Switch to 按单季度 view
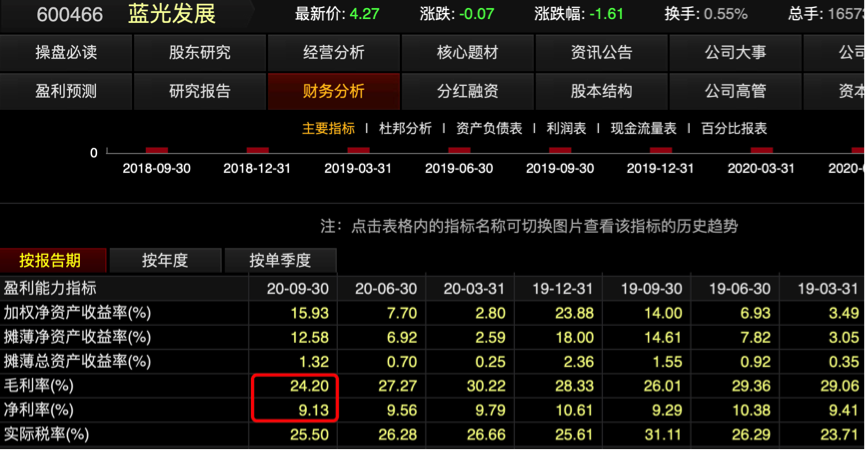 [x=280, y=260]
